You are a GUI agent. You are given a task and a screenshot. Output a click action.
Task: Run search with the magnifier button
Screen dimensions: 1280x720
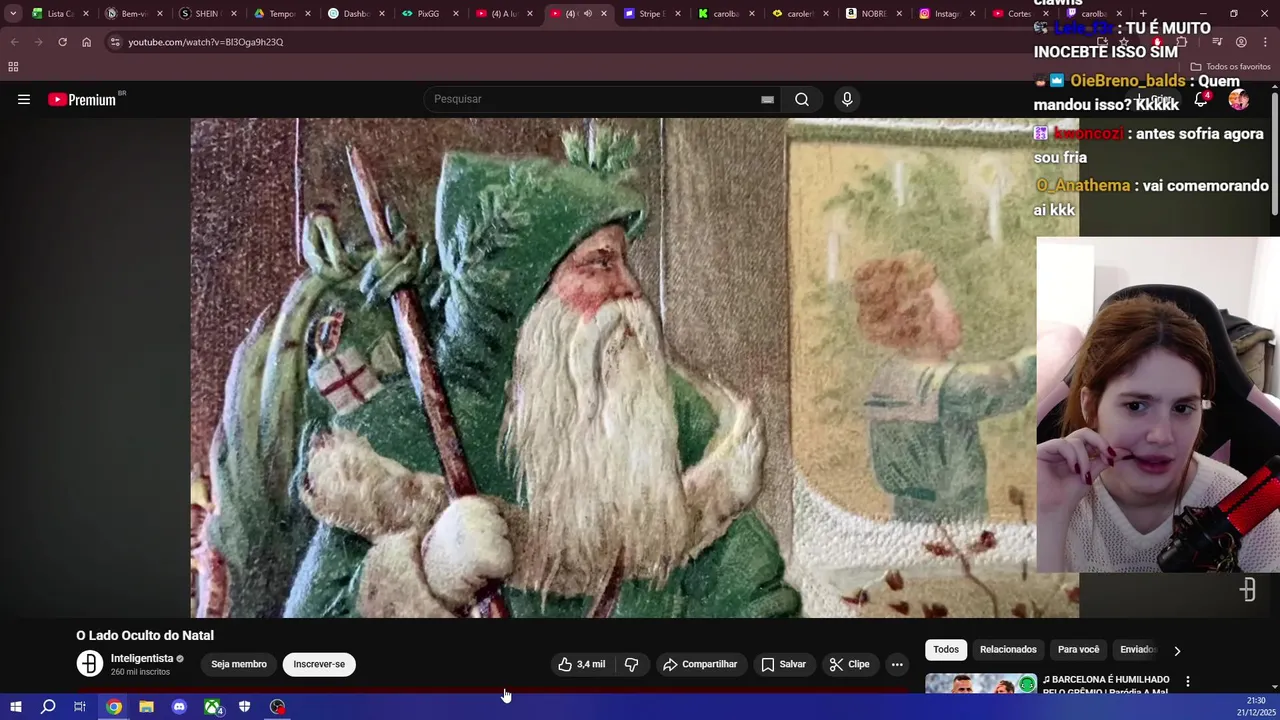tap(802, 99)
